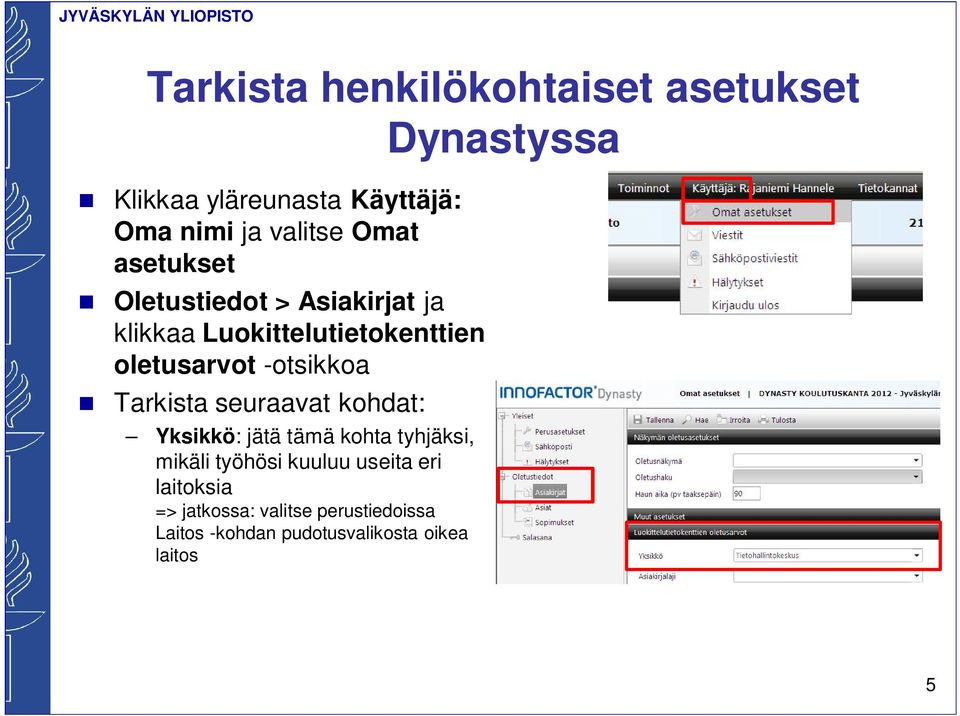The image size is (960, 716).
Task: Open the Toiminnot menu
Action: pos(643,188)
